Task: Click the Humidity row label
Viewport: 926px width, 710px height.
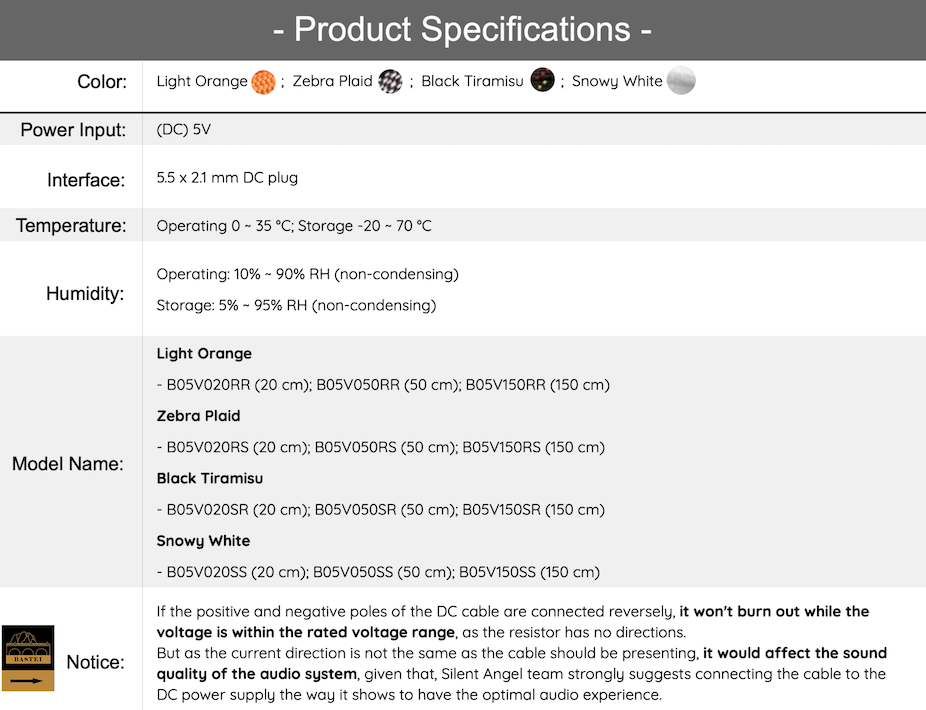Action: point(85,294)
